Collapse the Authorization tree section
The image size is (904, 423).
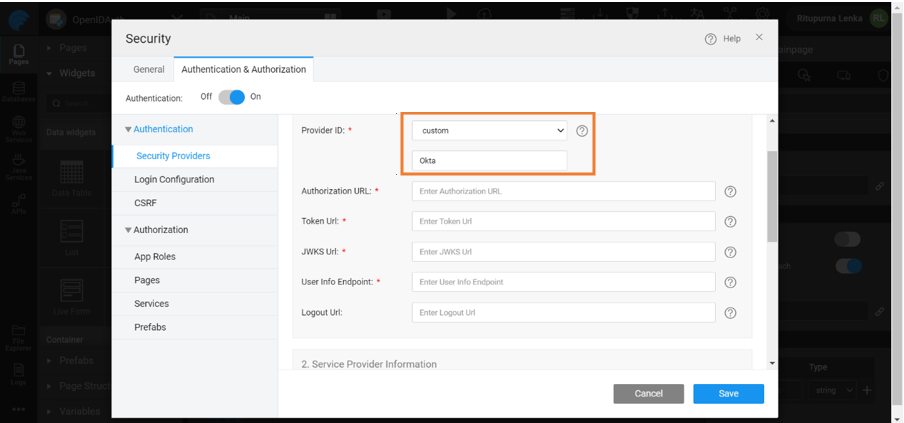[128, 230]
